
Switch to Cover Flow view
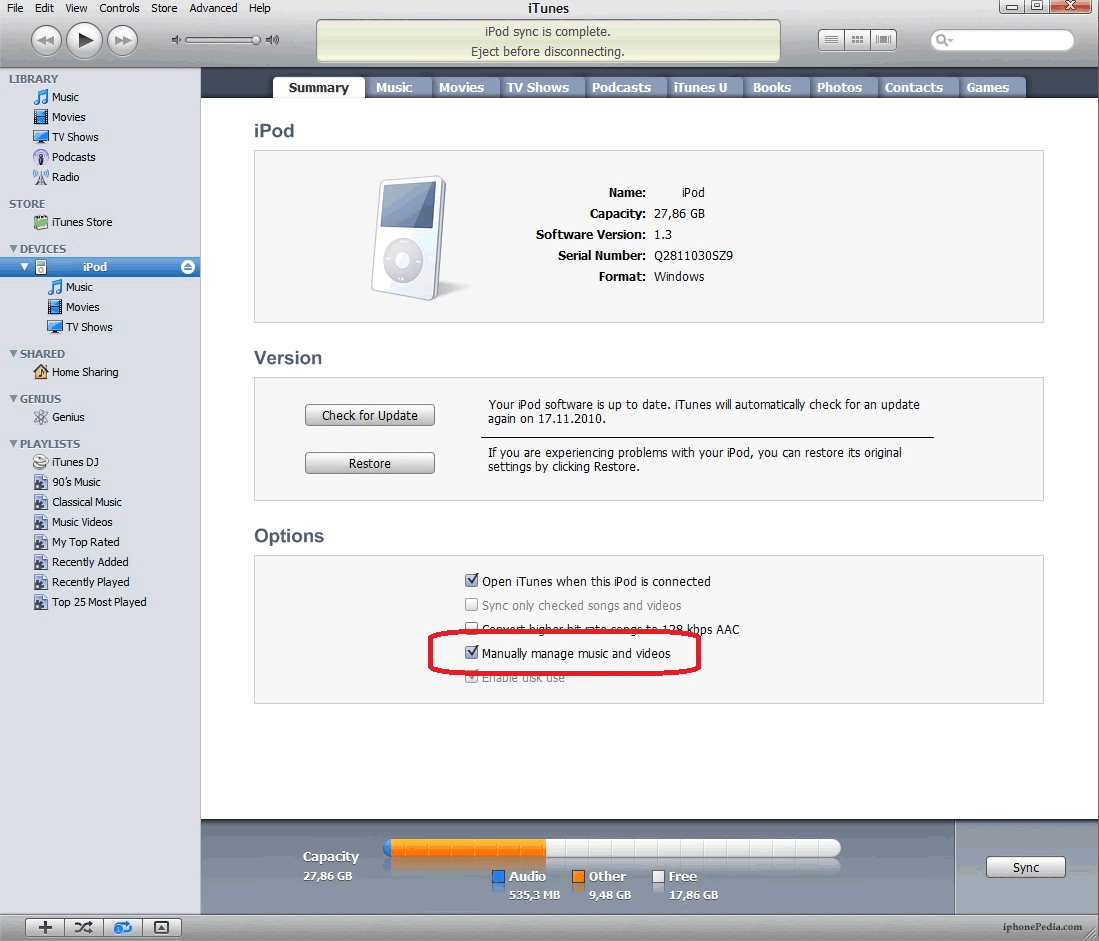coord(883,40)
